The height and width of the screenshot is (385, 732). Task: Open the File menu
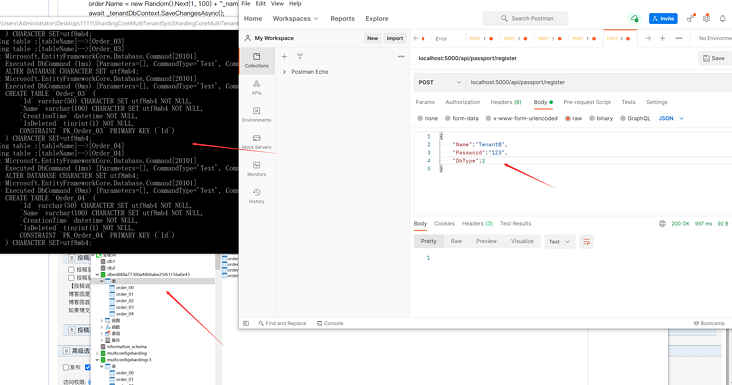[246, 4]
